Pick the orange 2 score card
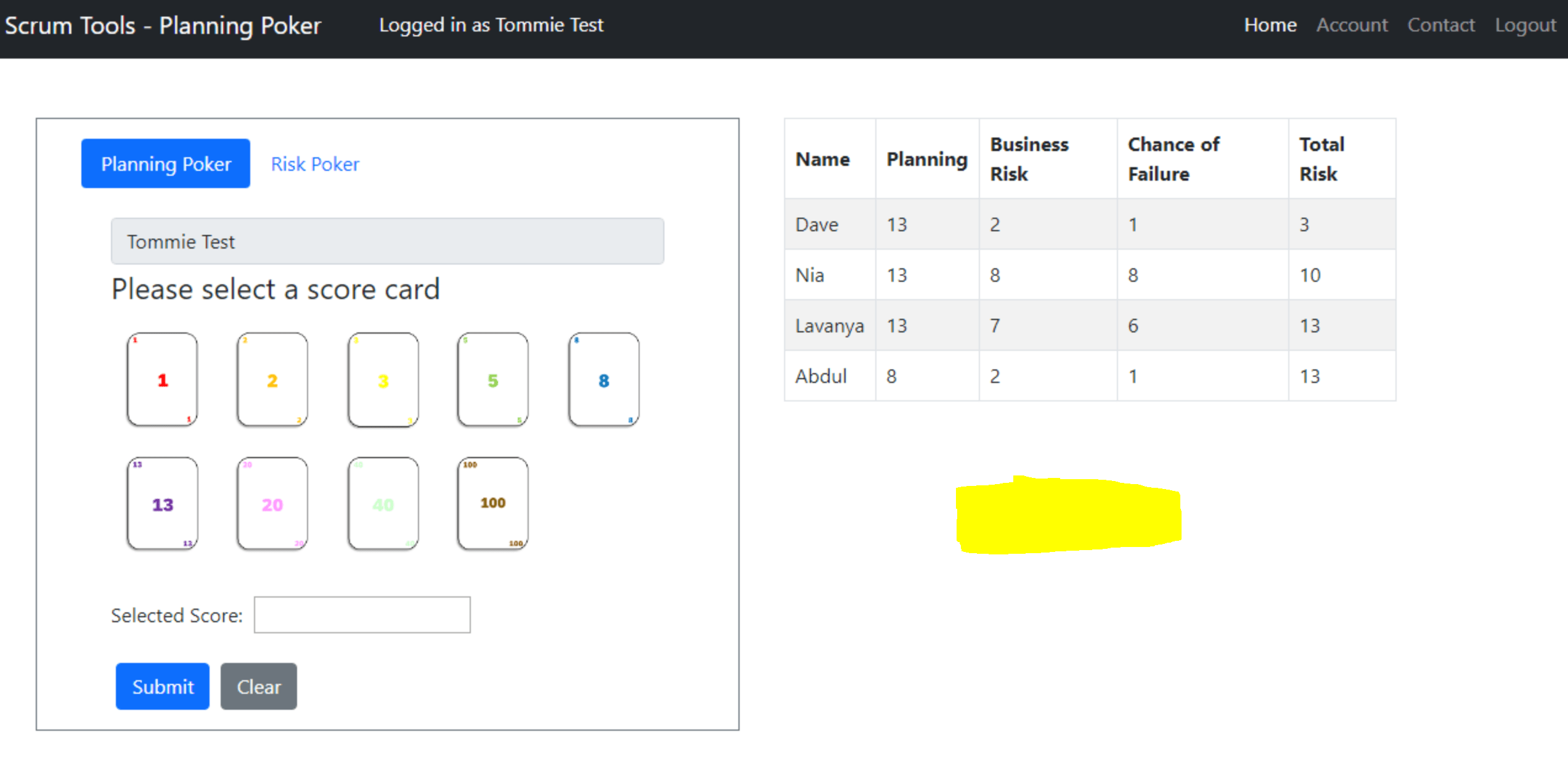Screen dimensions: 1568x769 click(x=272, y=380)
